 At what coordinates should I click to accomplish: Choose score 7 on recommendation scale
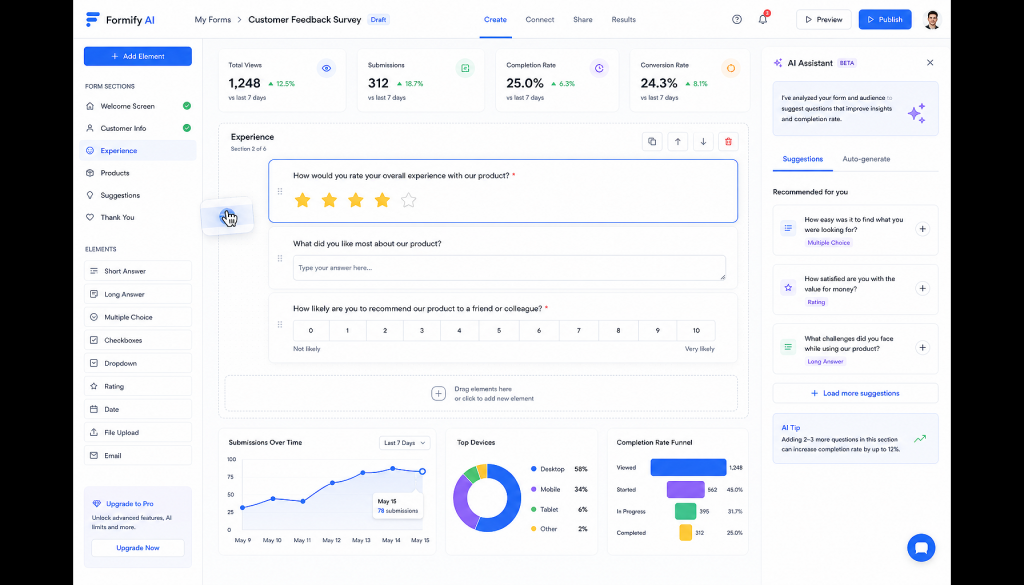click(x=579, y=330)
